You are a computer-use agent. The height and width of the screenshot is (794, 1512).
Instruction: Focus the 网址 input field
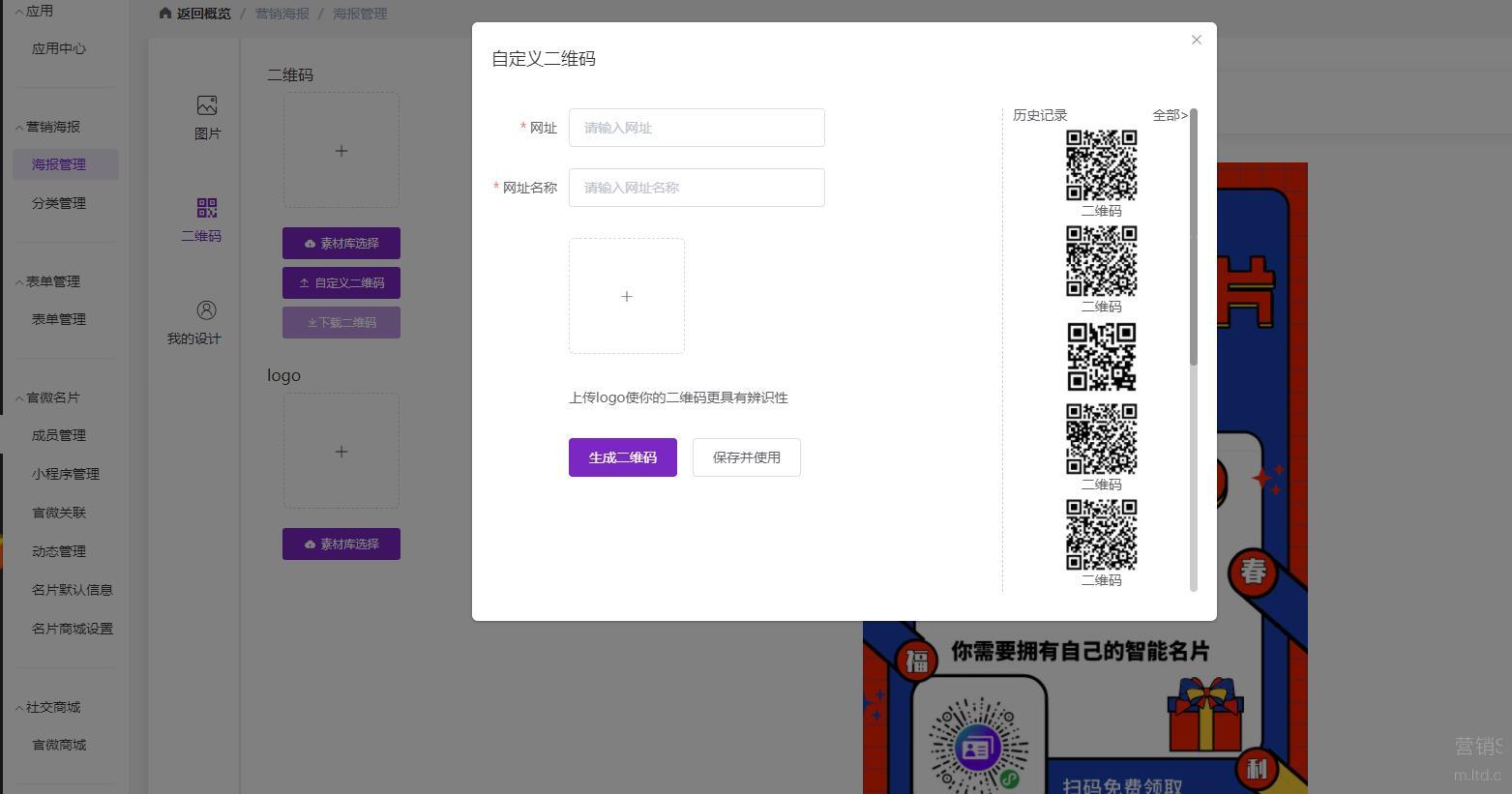click(x=697, y=128)
